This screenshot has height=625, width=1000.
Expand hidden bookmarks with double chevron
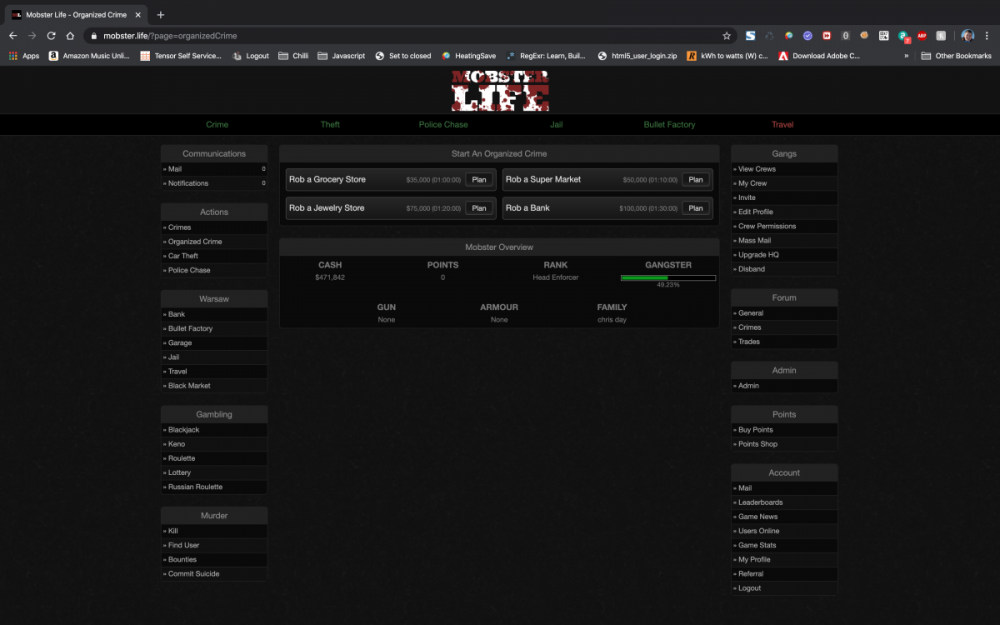(906, 56)
